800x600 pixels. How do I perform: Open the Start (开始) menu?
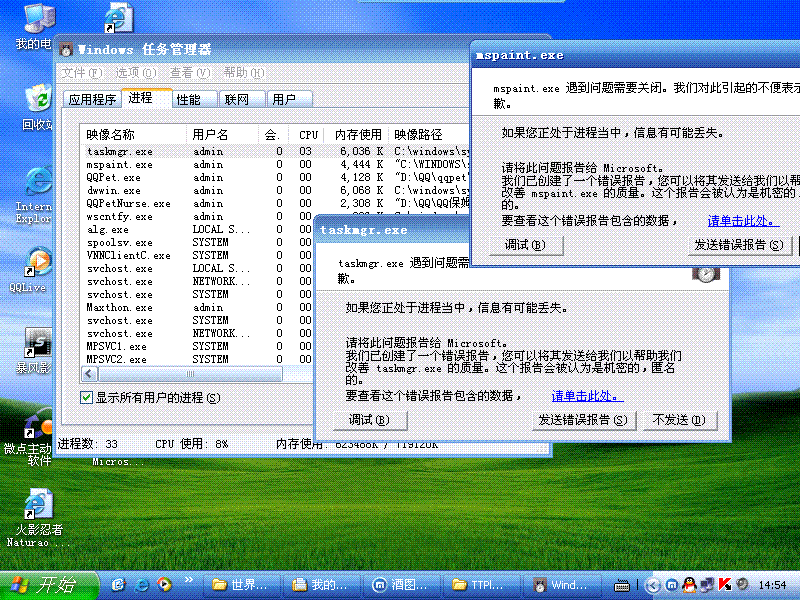coord(49,585)
